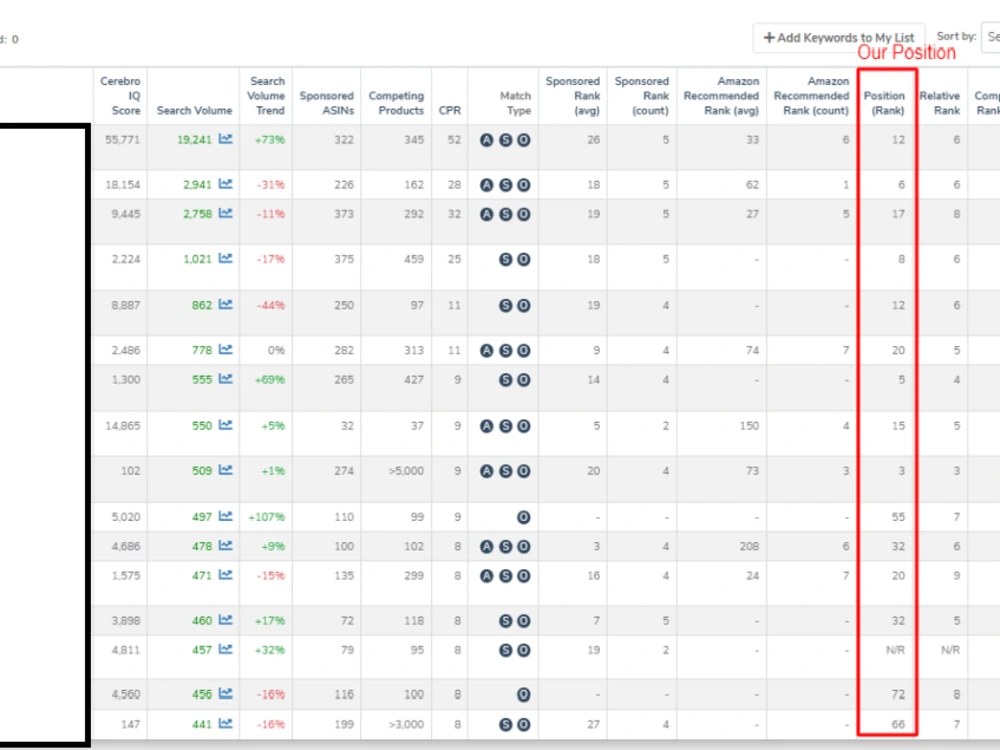
Task: Click the -44% search volume trend cell
Action: click(x=271, y=305)
